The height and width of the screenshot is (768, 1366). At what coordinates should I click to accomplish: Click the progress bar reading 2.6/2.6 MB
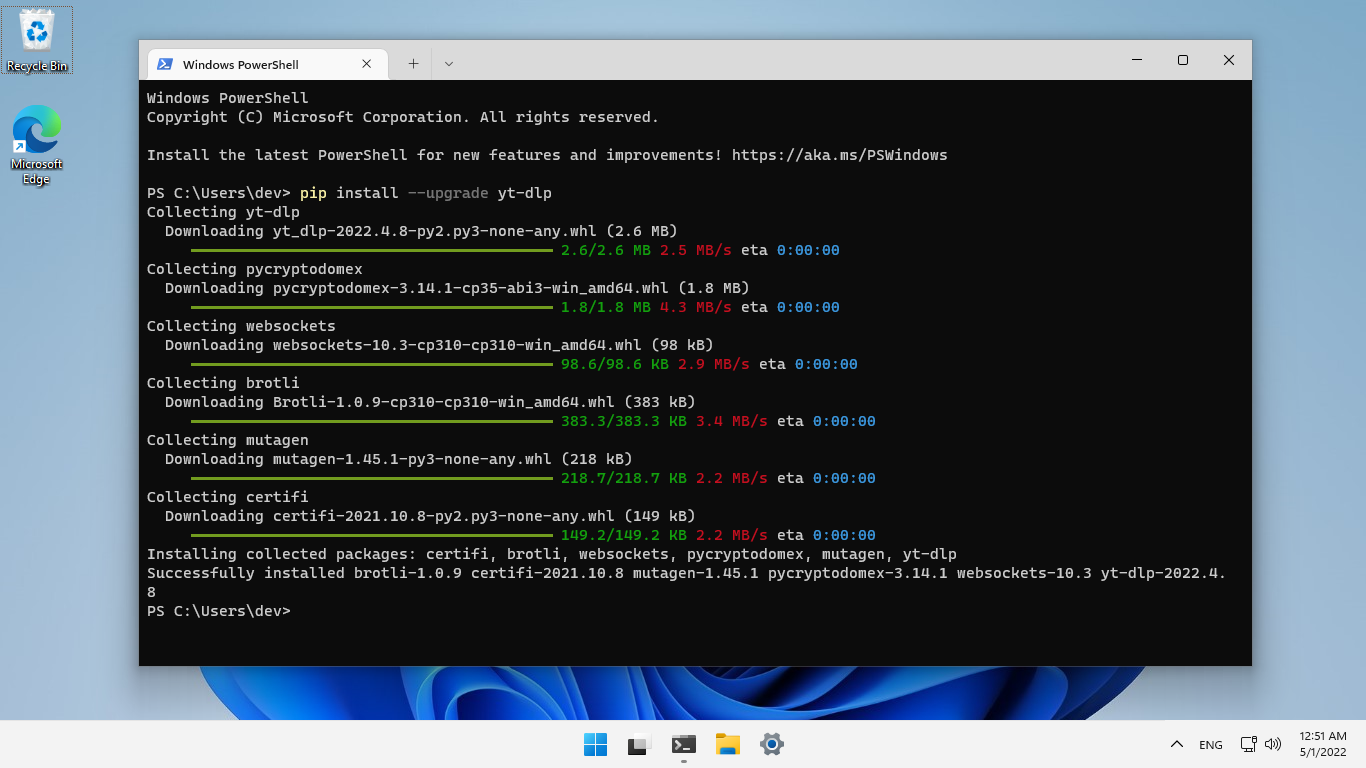pos(372,250)
